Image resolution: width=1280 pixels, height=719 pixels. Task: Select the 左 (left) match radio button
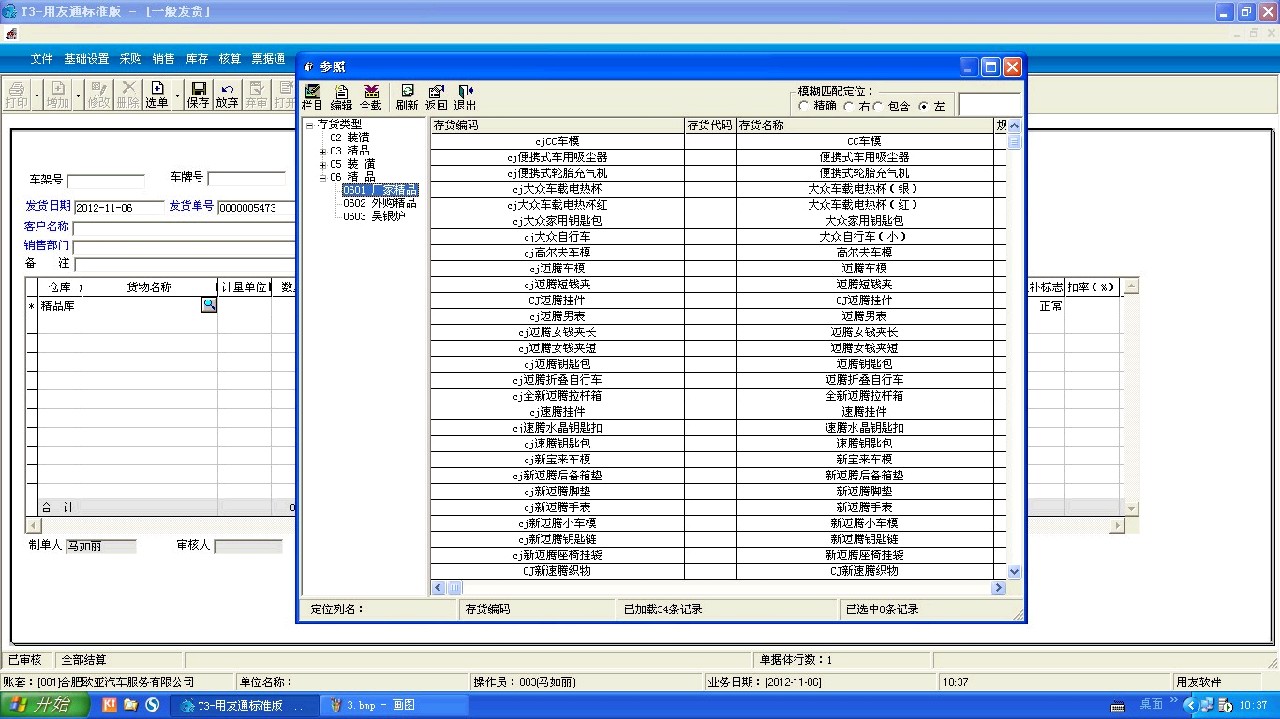pos(923,106)
